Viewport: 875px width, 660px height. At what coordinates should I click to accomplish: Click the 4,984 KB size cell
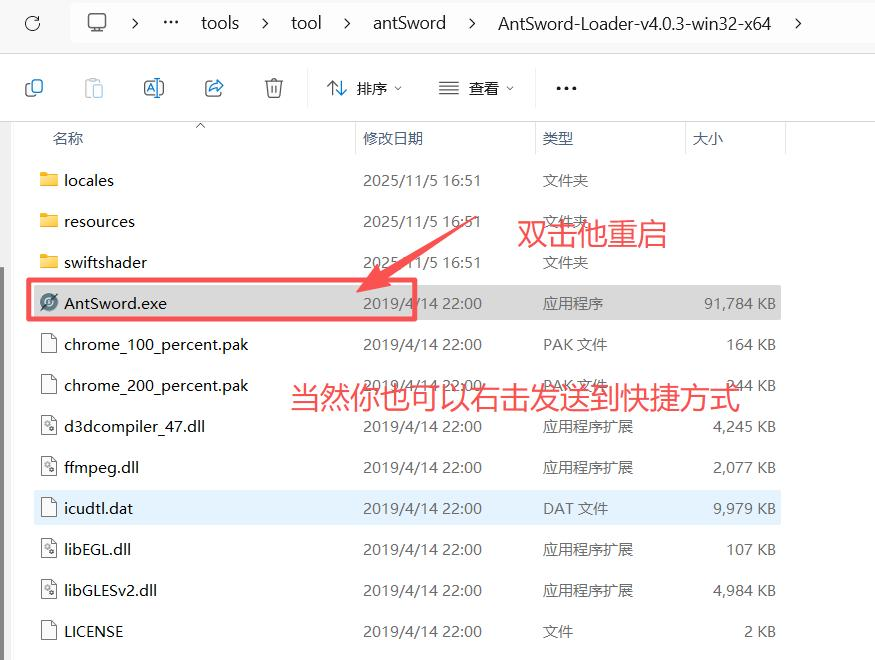(744, 590)
